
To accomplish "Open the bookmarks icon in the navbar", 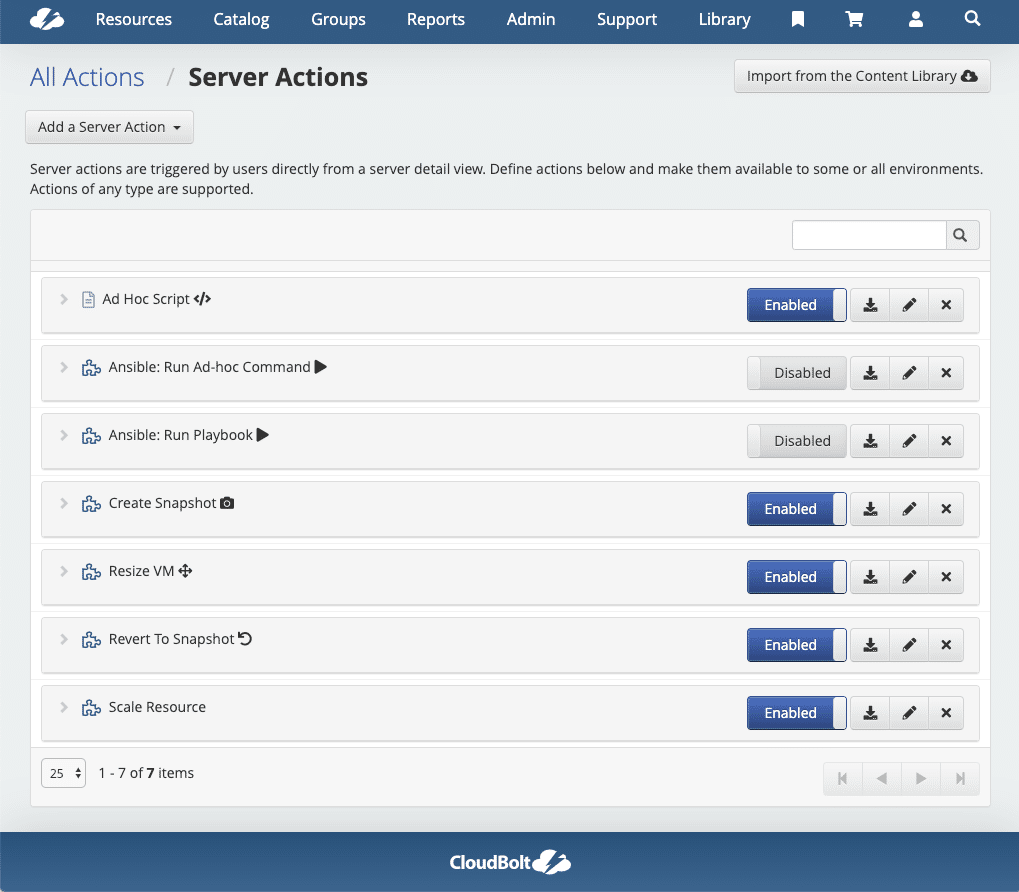I will [x=797, y=19].
